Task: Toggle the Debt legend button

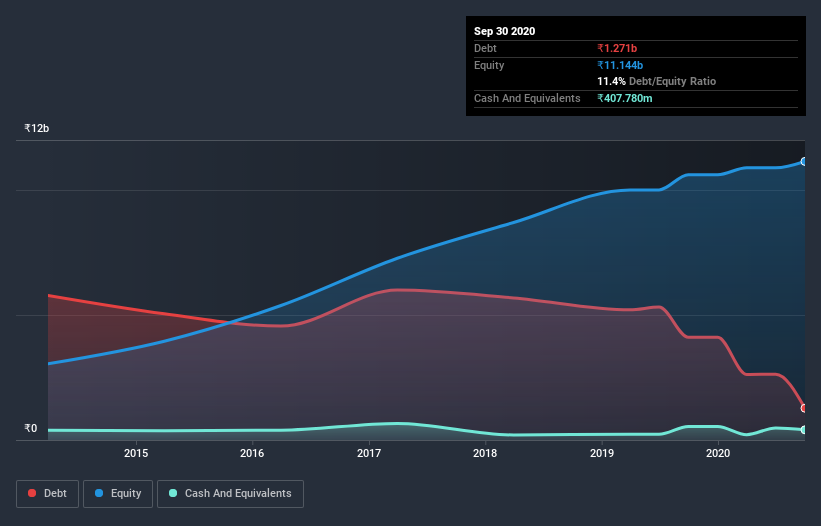Action: coord(48,494)
